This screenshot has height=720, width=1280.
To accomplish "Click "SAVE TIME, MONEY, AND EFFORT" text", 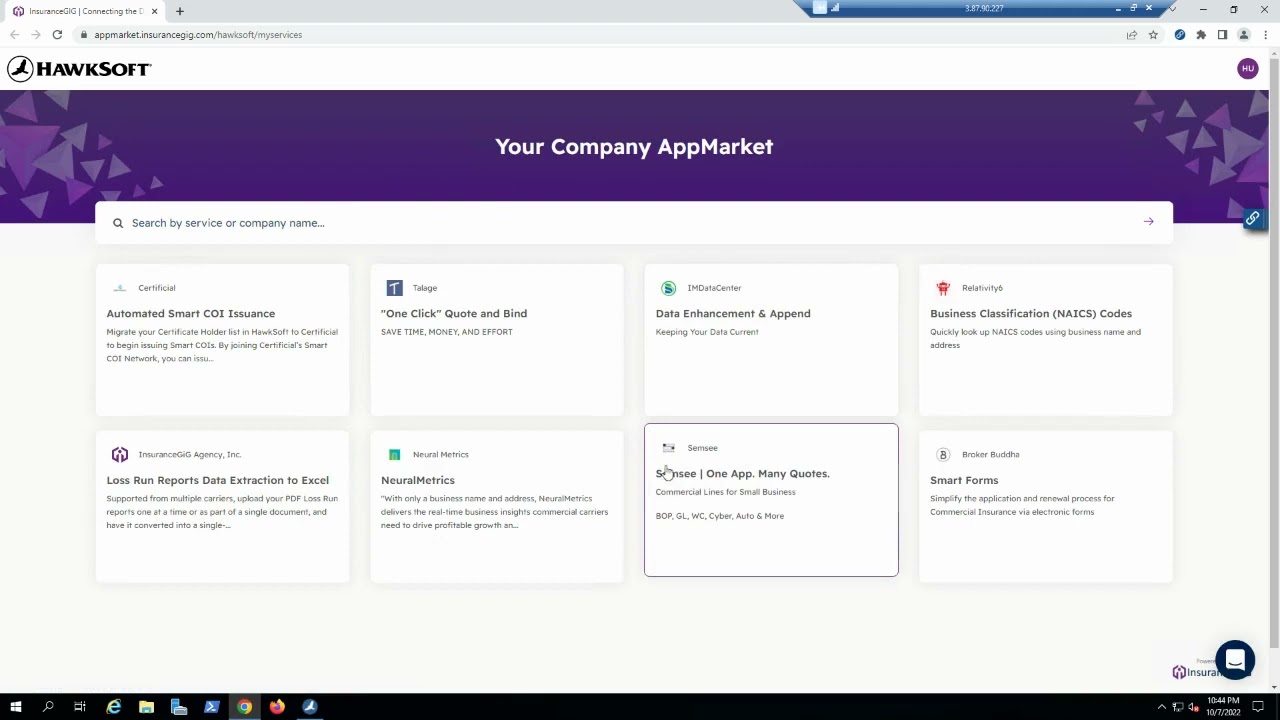I will 446,332.
